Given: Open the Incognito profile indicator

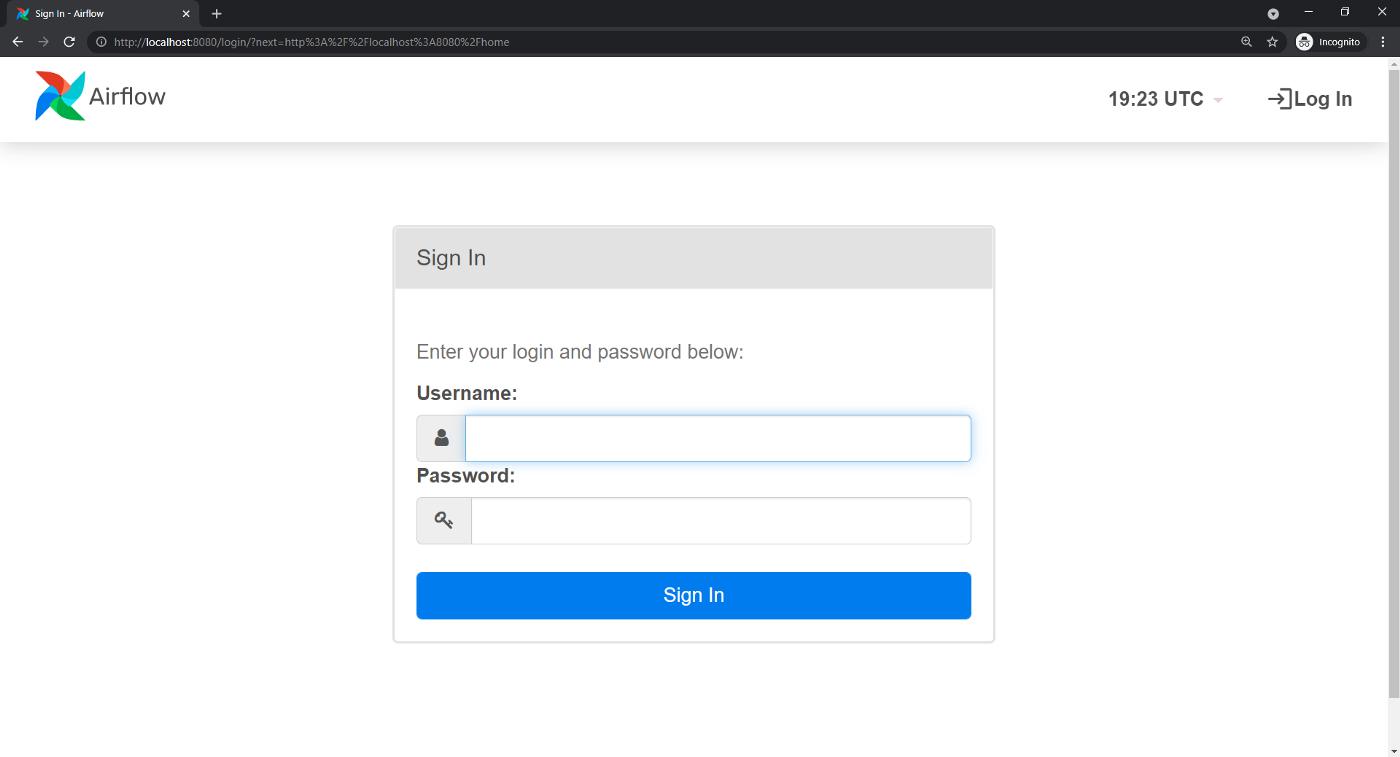Looking at the screenshot, I should click(1329, 42).
